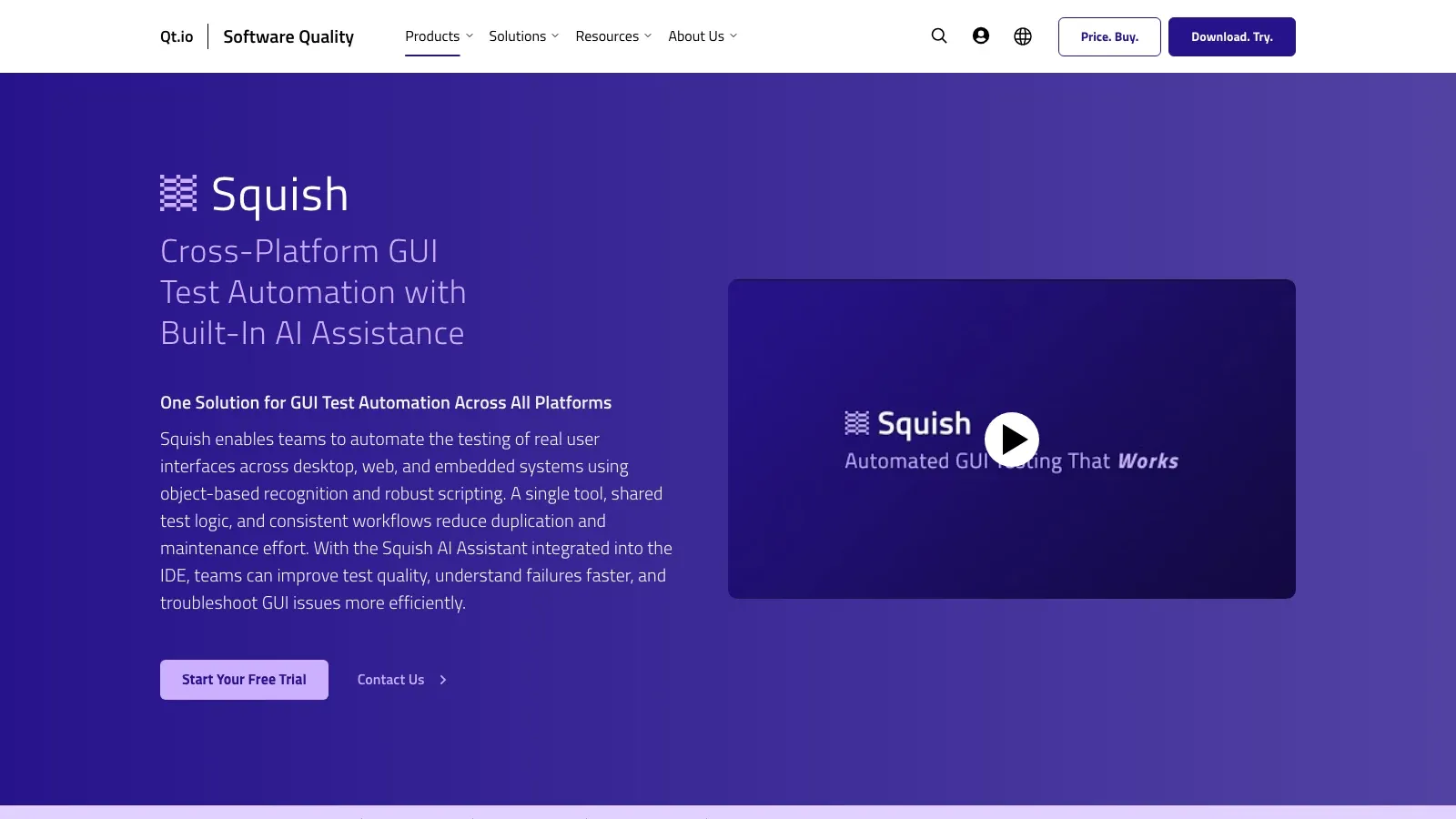Open the Products menu

coord(432,36)
